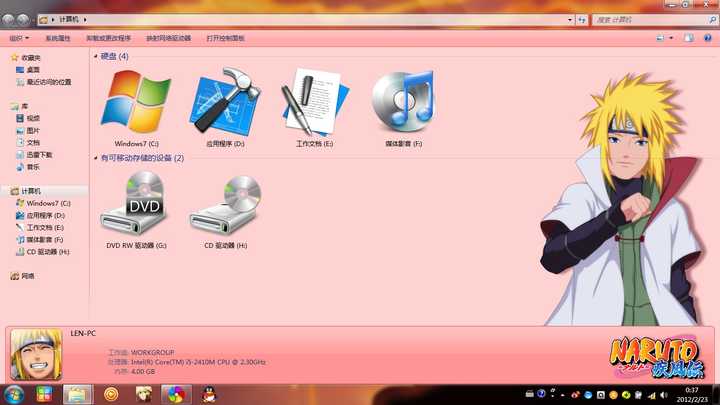This screenshot has height=405, width=720.
Task: Select 收藏夹 in the navigation pane
Action: point(31,58)
